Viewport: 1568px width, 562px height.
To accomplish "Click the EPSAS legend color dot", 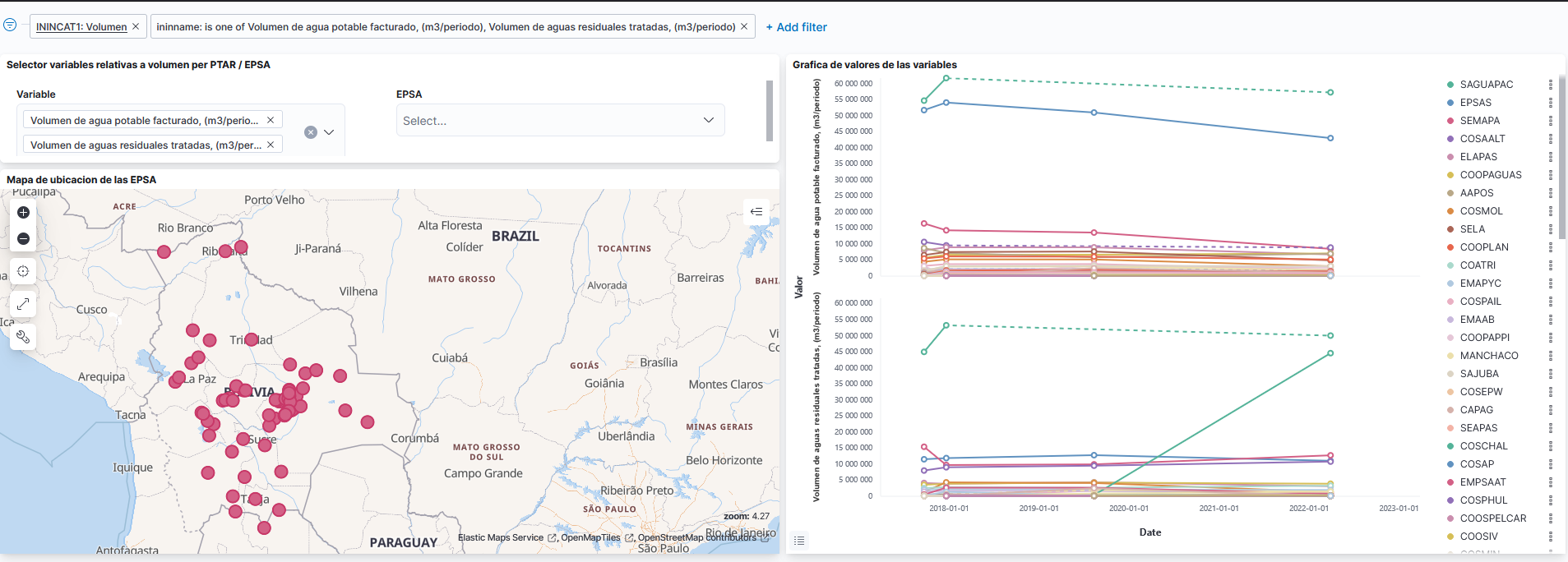I will coord(1450,103).
